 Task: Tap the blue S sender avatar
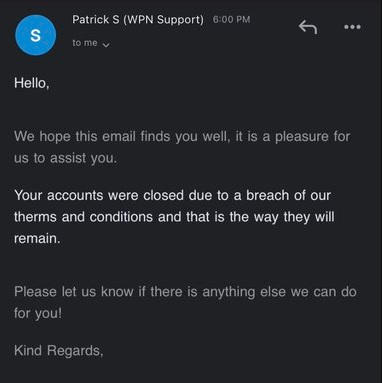coord(35,35)
